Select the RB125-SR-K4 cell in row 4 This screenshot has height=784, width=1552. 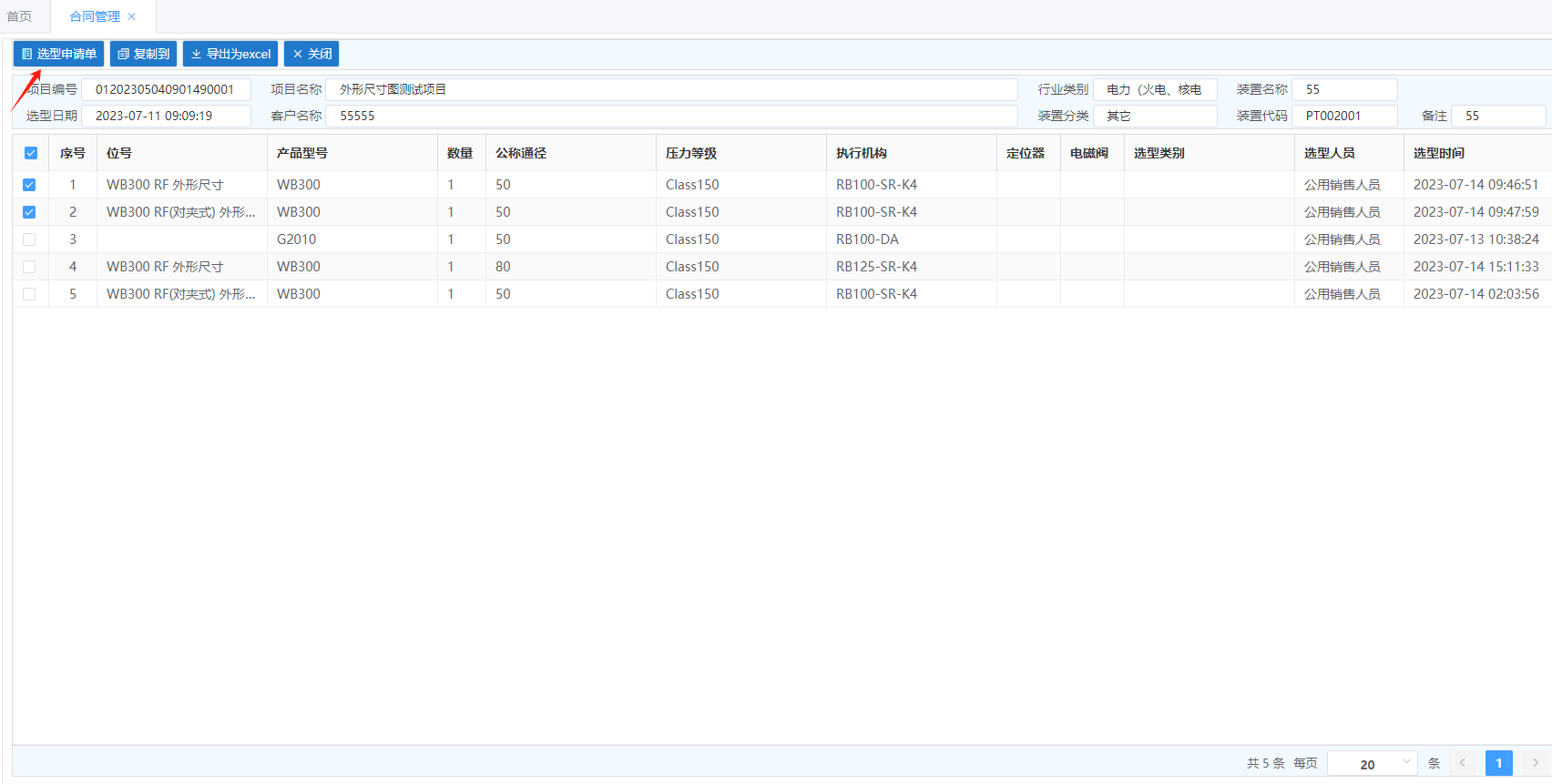(876, 267)
